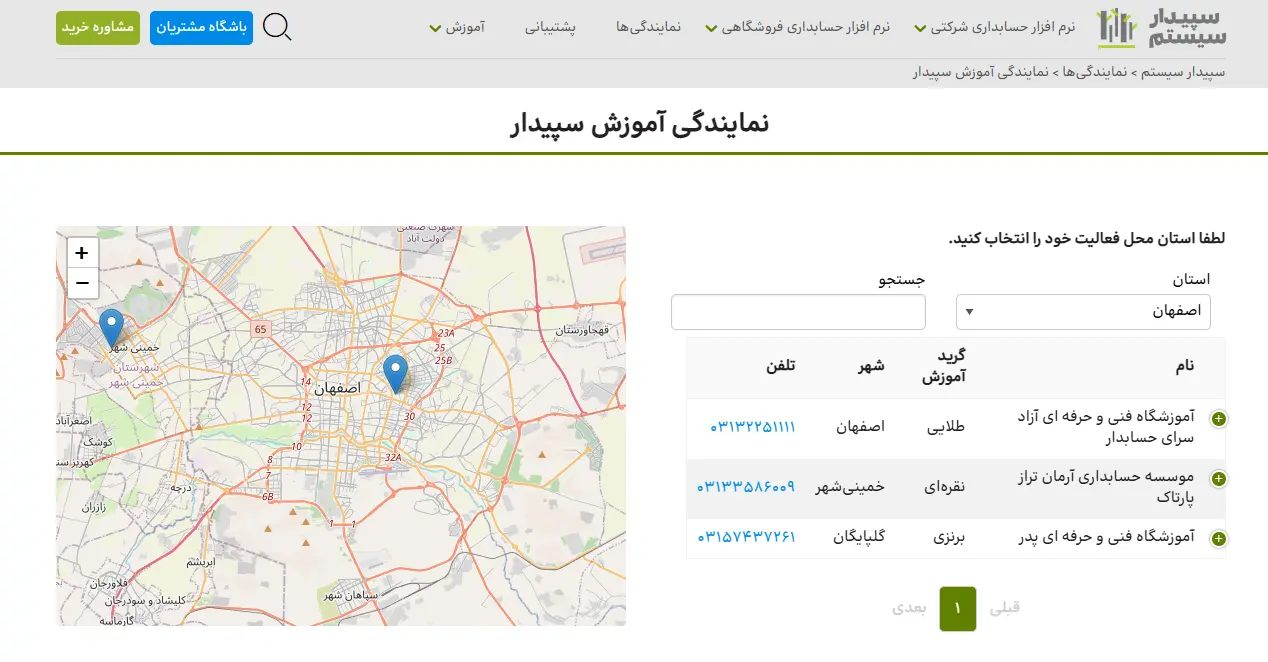Sort by the تلفن column header

click(780, 366)
